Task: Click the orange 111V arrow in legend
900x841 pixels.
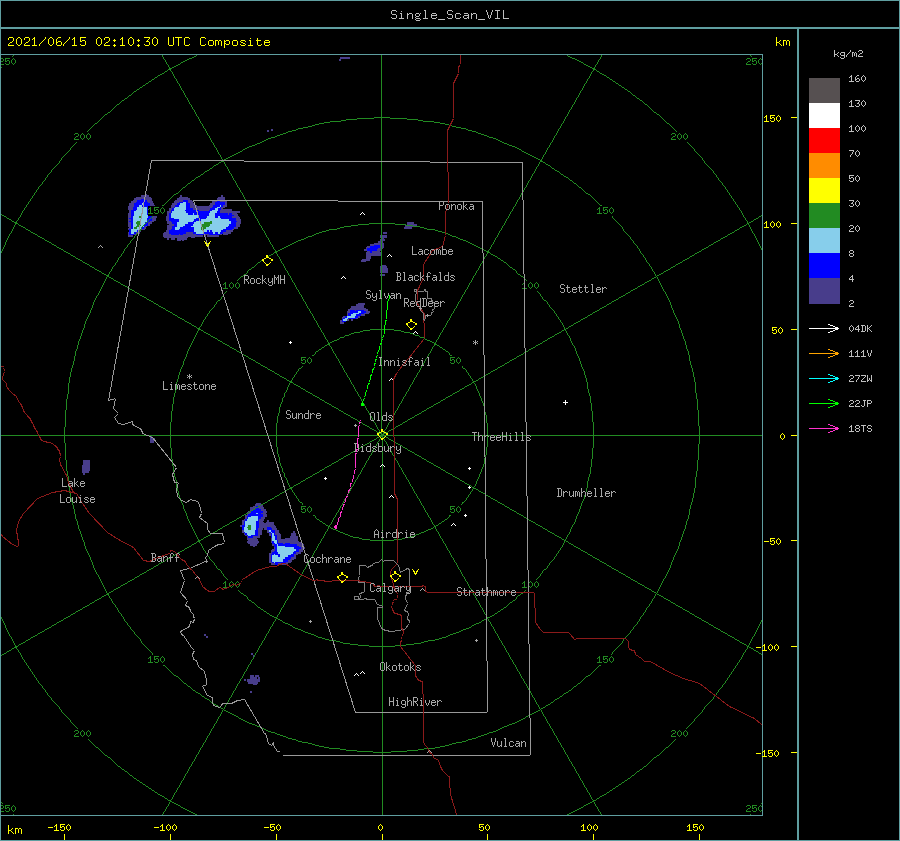Action: pos(824,354)
